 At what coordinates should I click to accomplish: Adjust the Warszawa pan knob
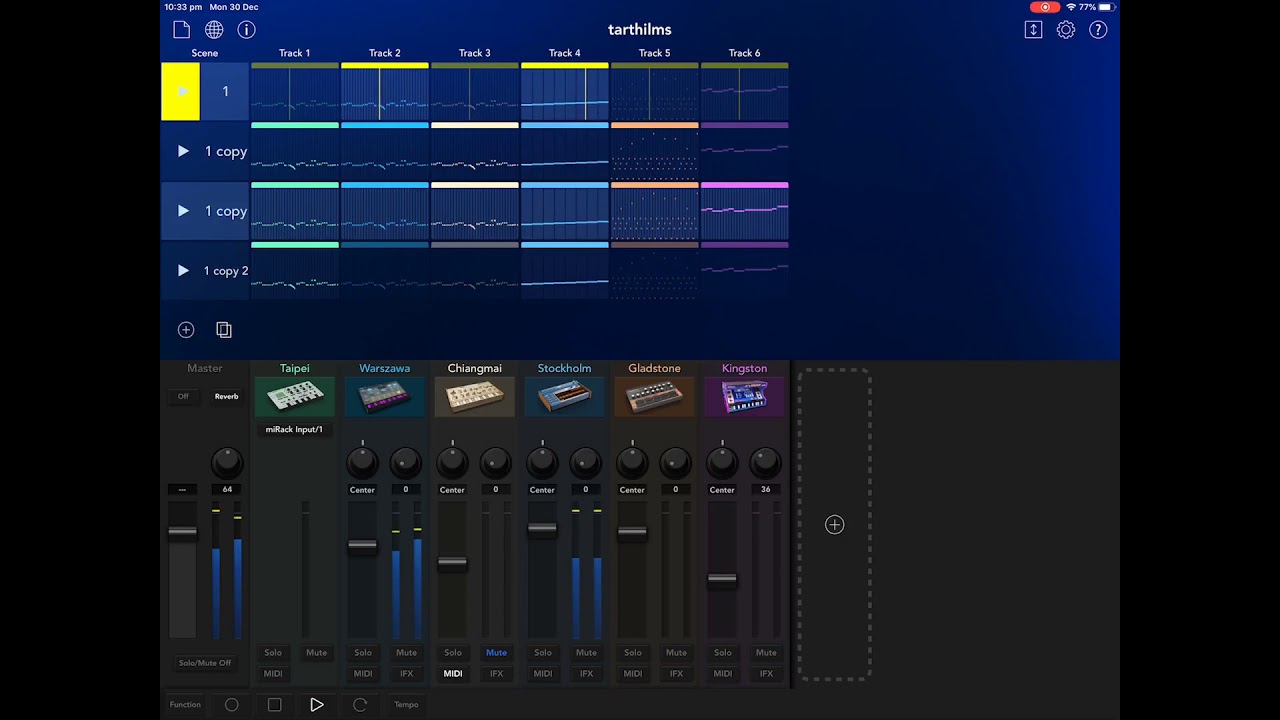[x=362, y=461]
